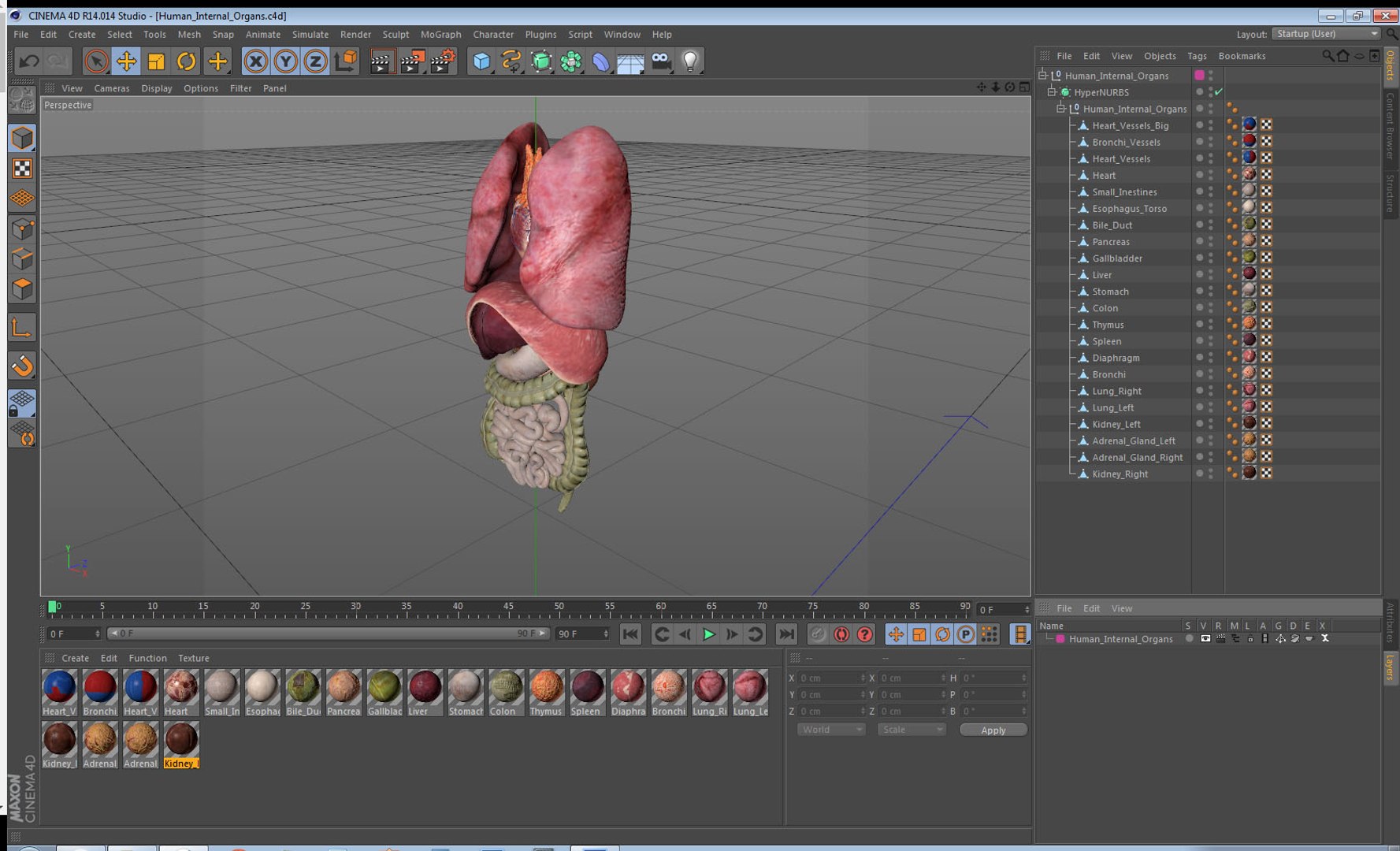Click the Apply coordinates button
1400x851 pixels.
click(x=993, y=730)
